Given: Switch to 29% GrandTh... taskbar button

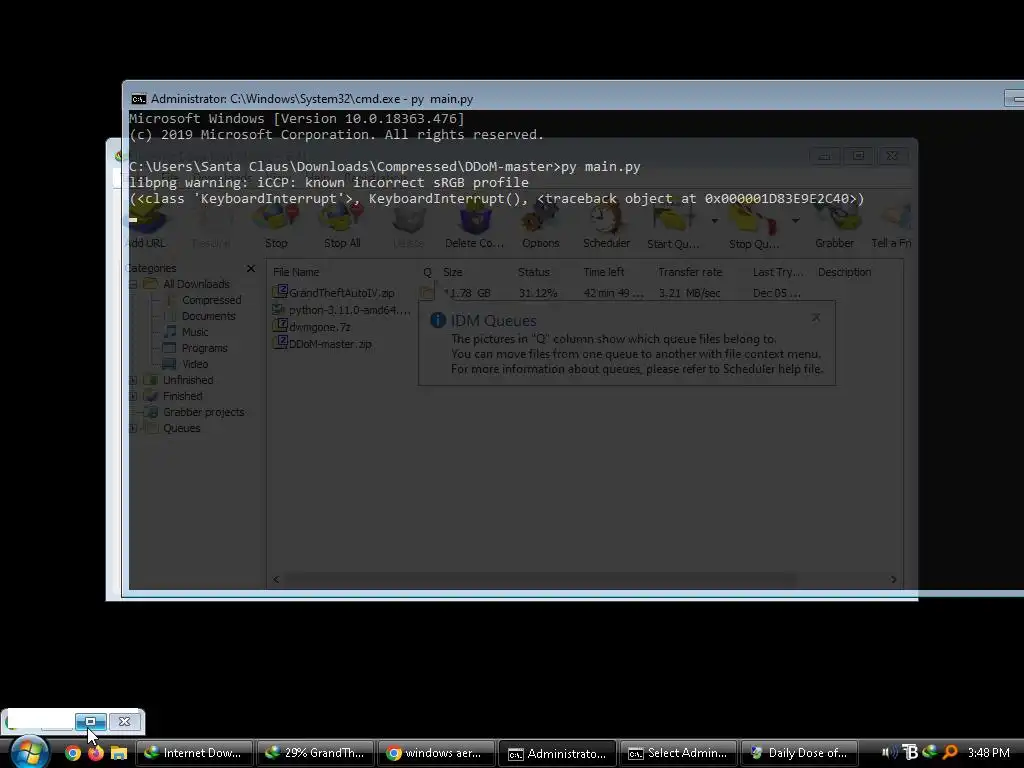Looking at the screenshot, I should pyautogui.click(x=315, y=753).
